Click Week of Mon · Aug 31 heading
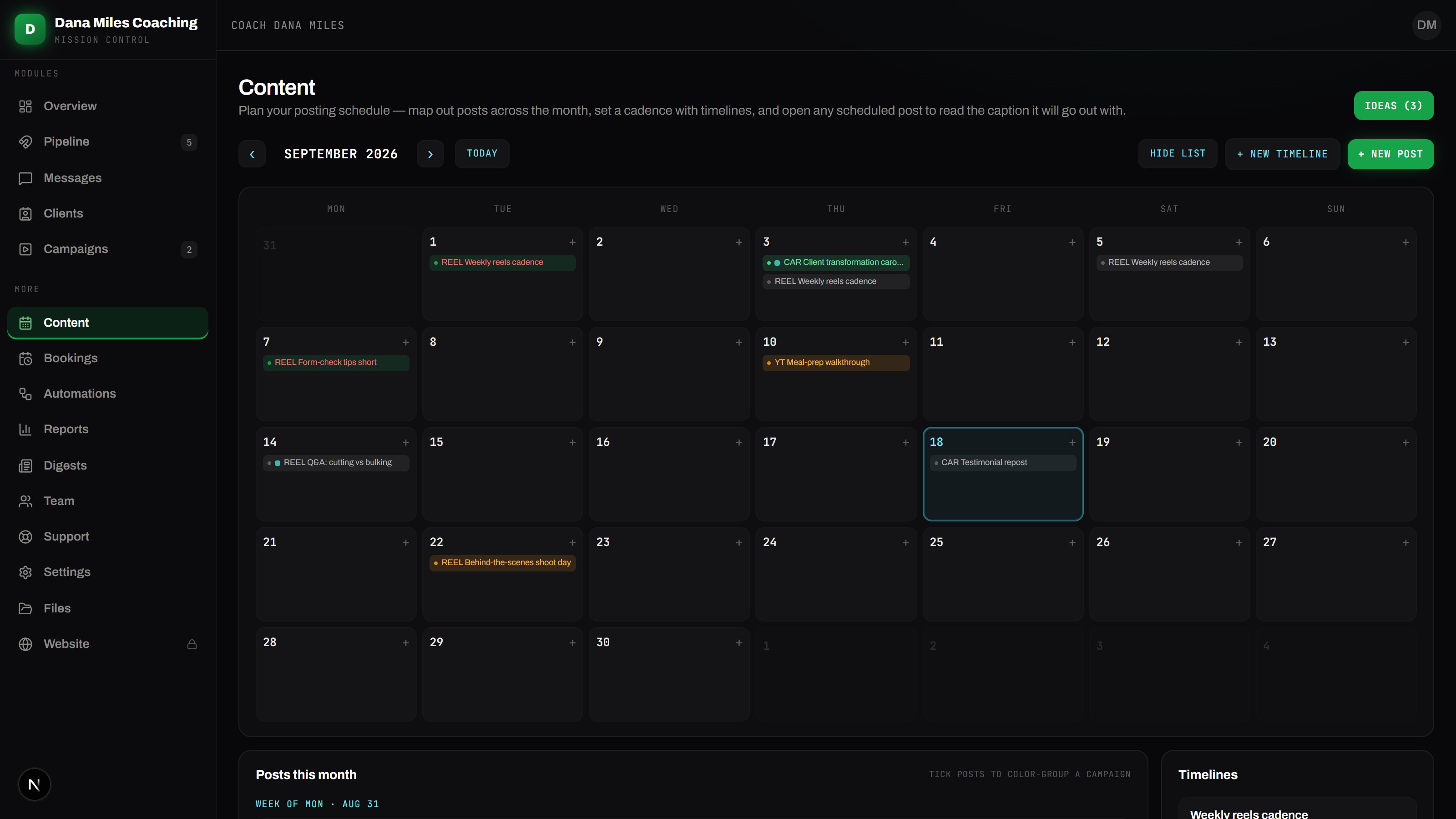 (317, 804)
